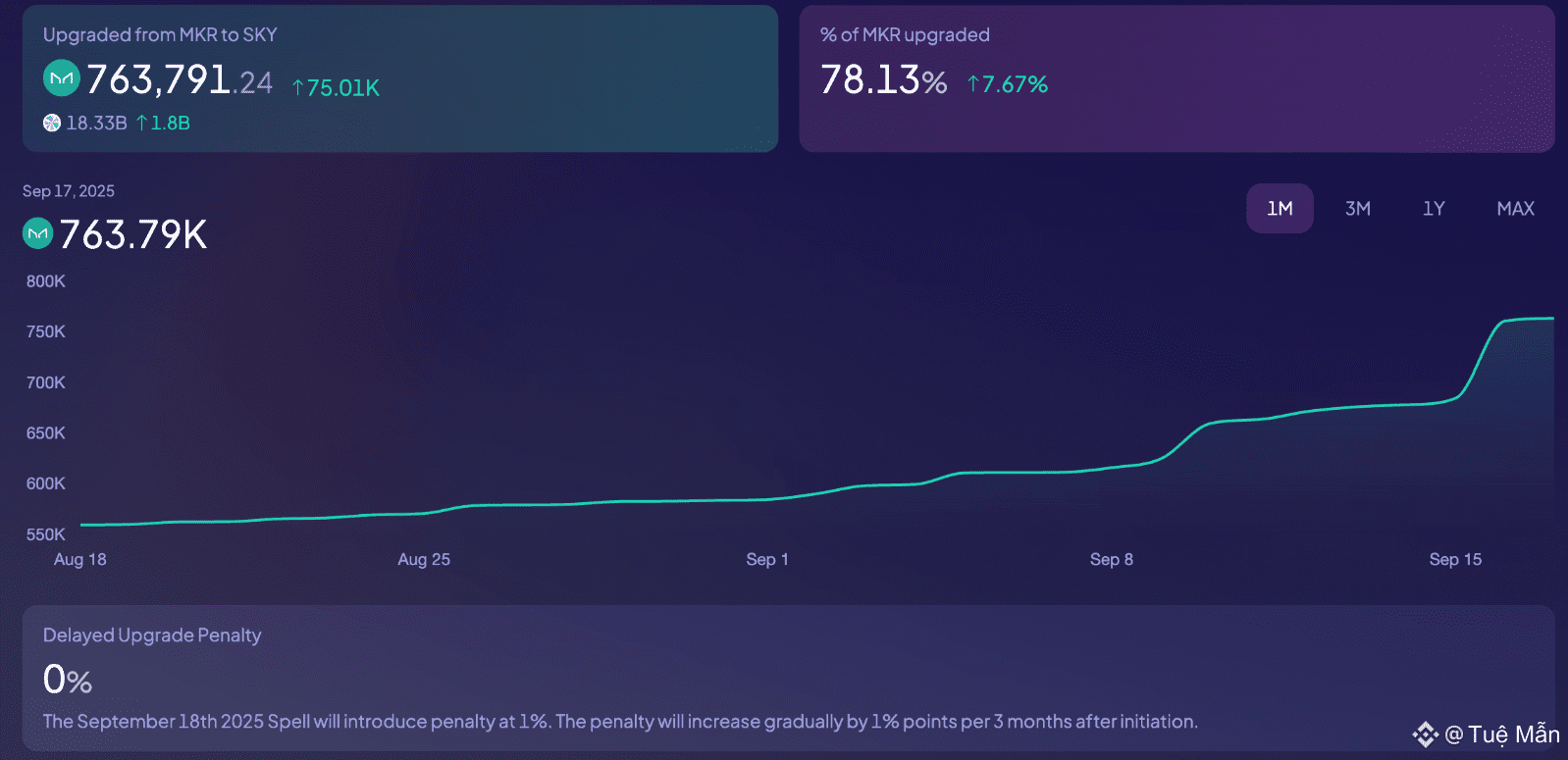The height and width of the screenshot is (760, 1568).
Task: Click the 763,791.24 upgraded amount
Action: (180, 79)
